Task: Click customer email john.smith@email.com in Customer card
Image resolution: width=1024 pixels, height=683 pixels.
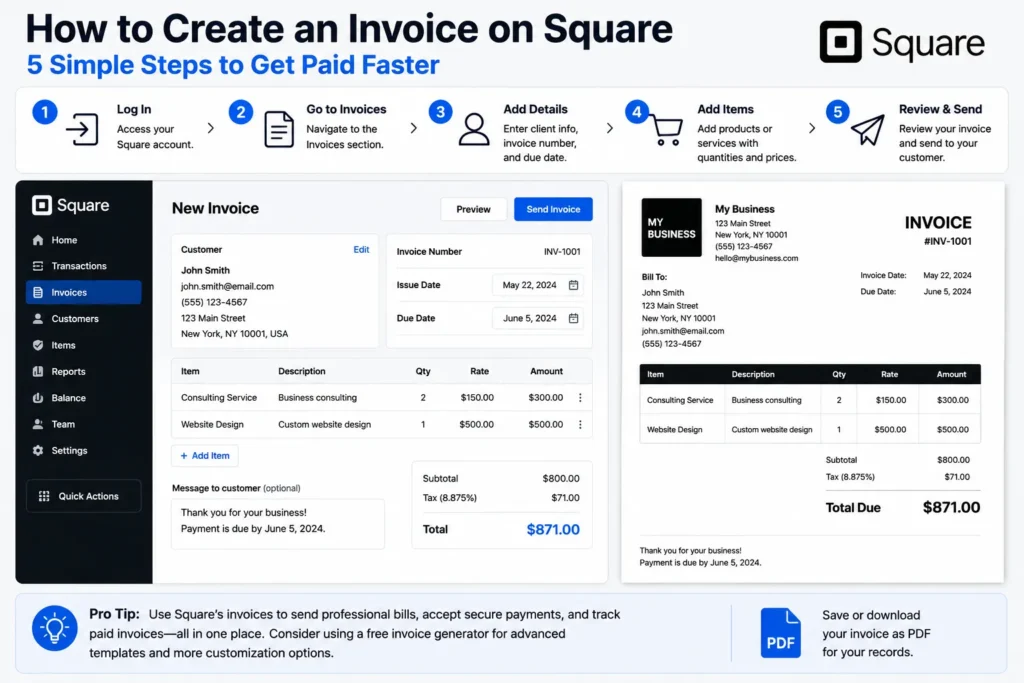Action: pos(227,286)
